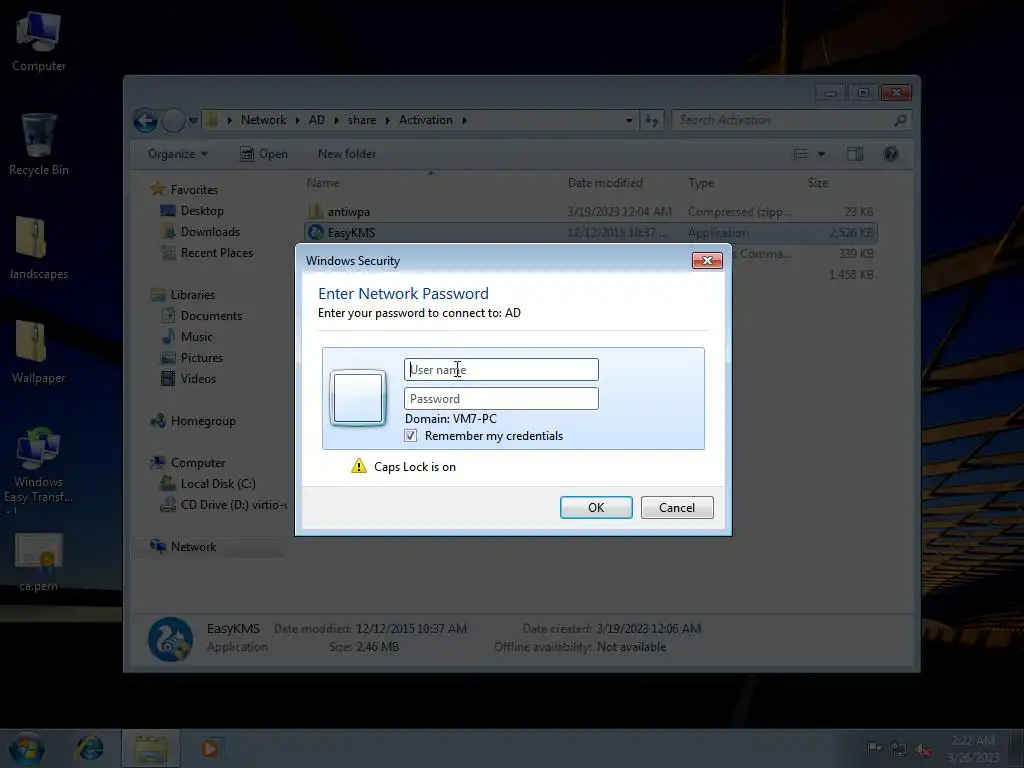Select CD Drive (D:) in navigation pane

pos(234,505)
